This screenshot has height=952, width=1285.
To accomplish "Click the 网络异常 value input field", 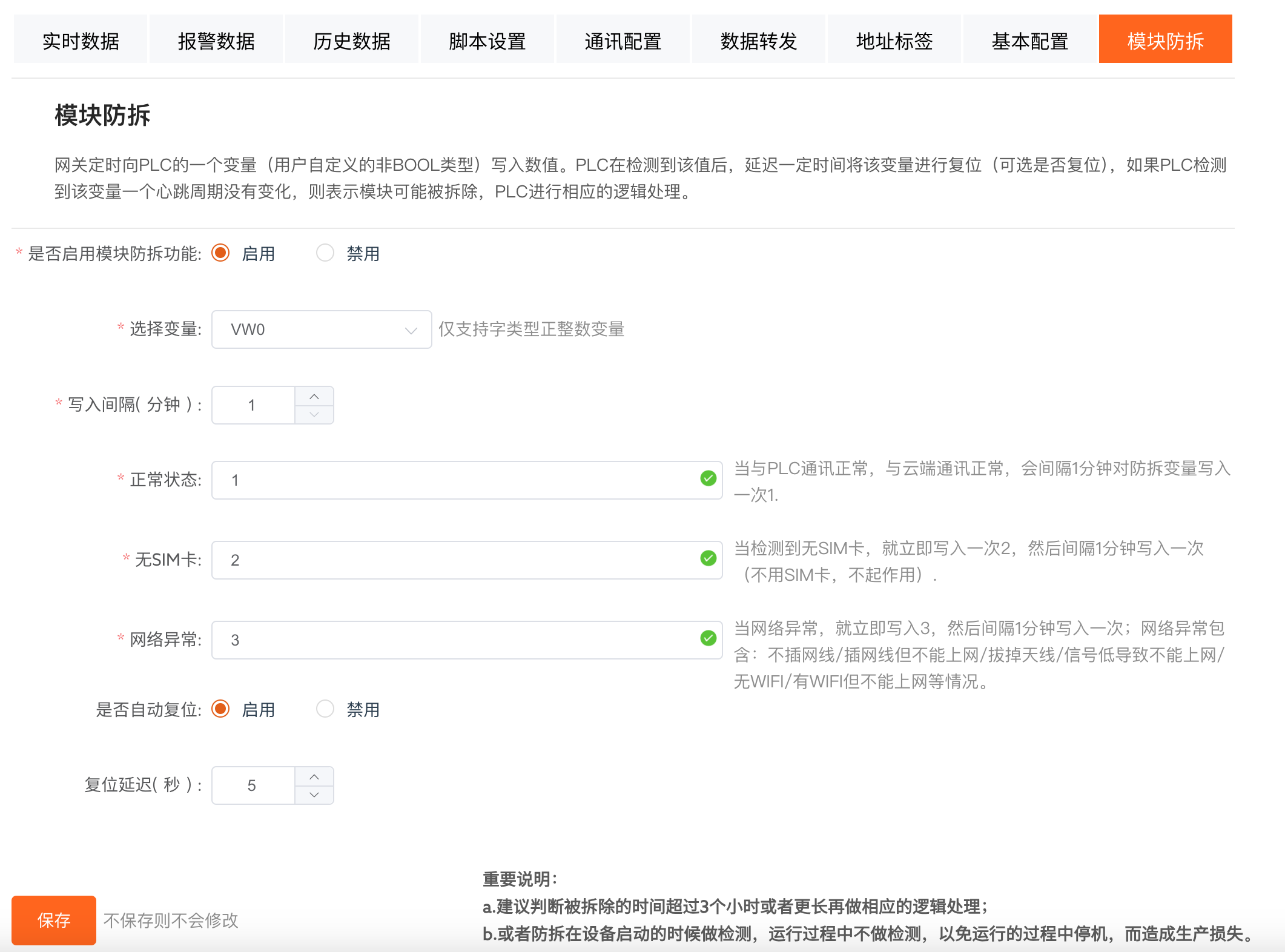I will [454, 640].
